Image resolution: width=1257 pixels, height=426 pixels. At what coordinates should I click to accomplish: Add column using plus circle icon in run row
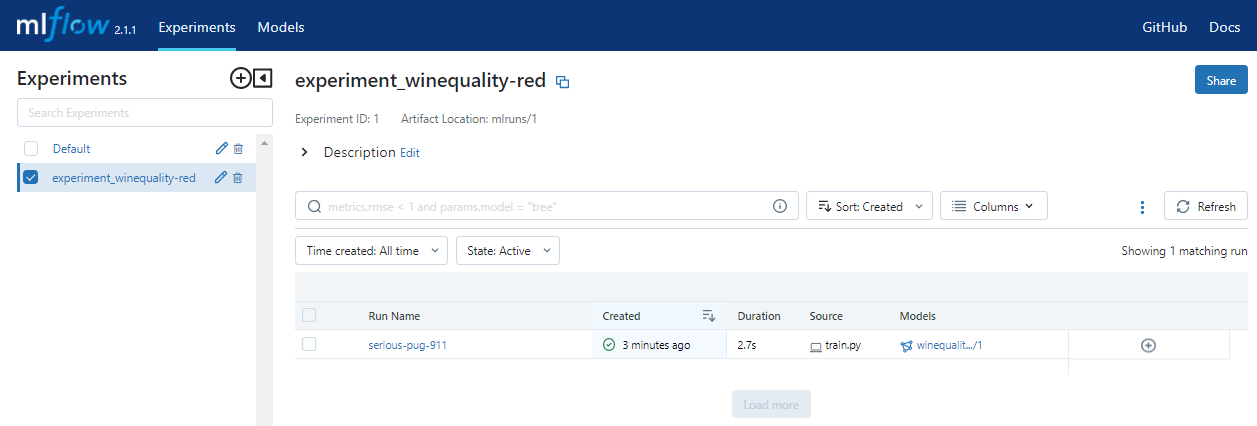tap(1148, 345)
